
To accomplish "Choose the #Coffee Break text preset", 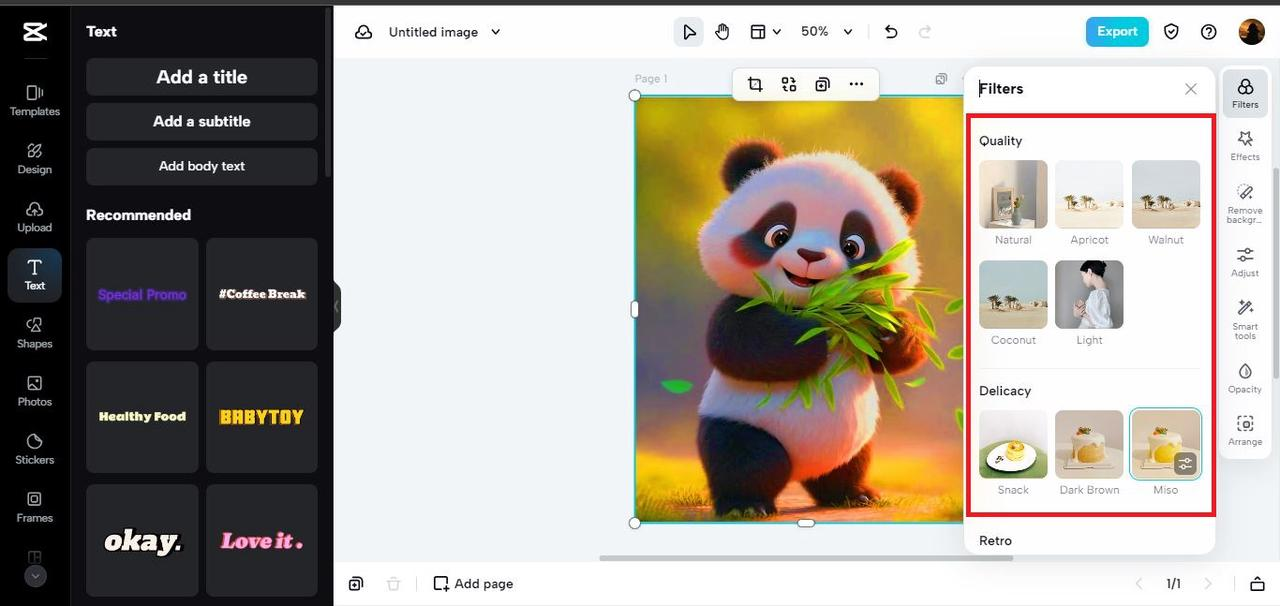I will 262,294.
